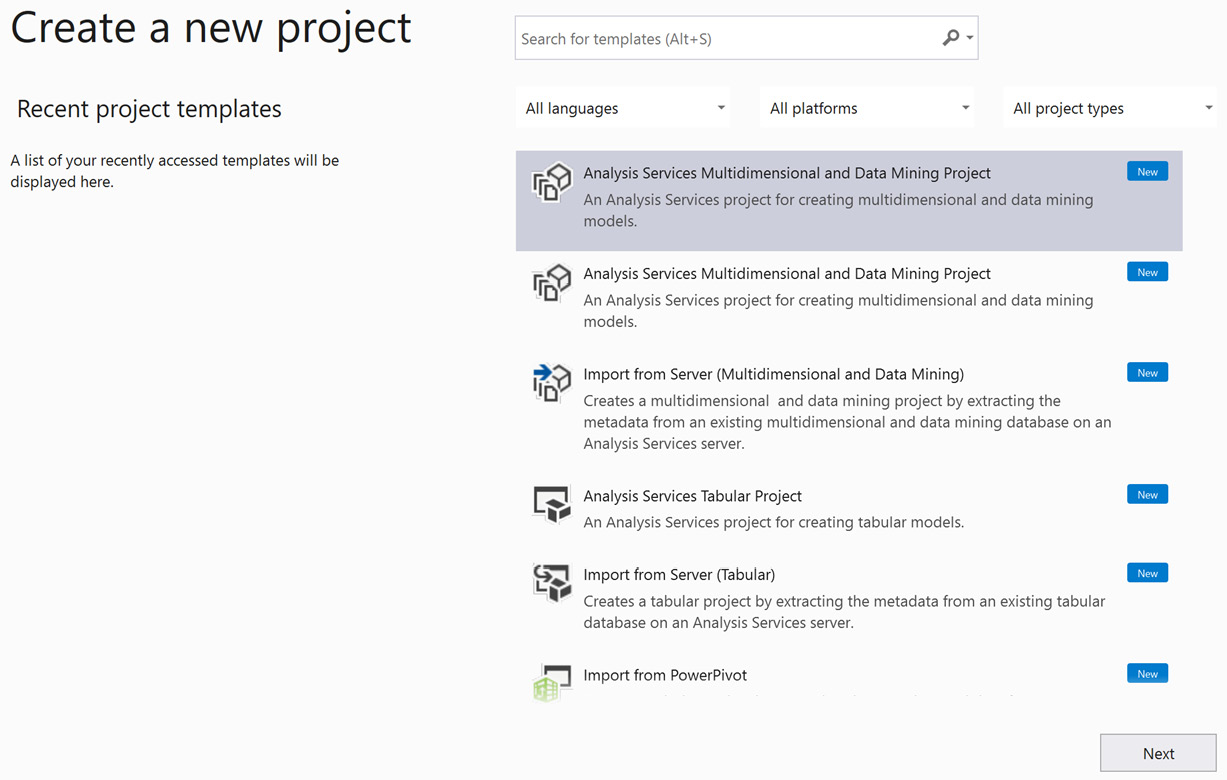Viewport: 1227px width, 780px height.
Task: Open the All languages dropdown
Action: [x=625, y=108]
